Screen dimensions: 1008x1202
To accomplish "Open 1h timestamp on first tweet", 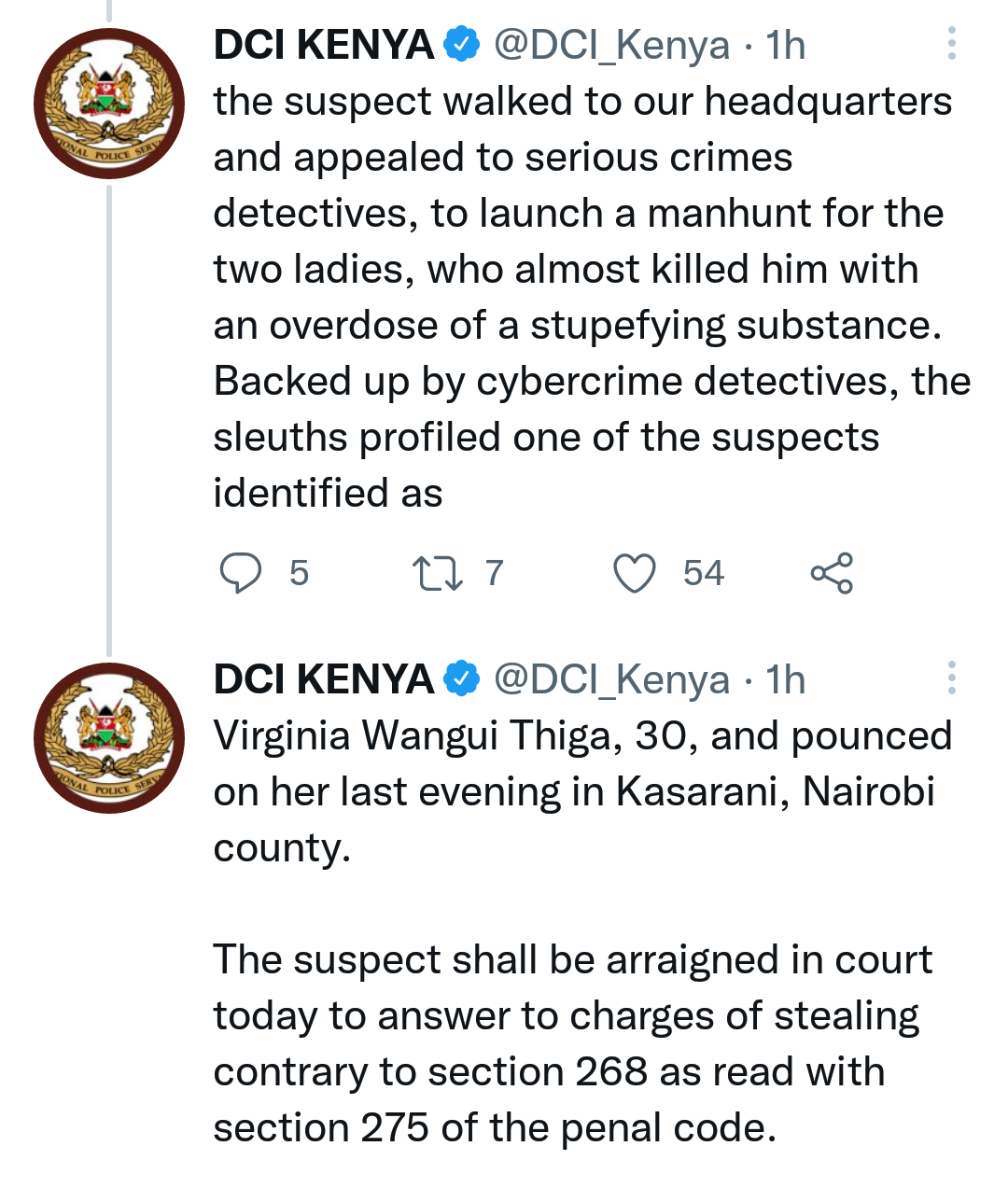I will click(x=785, y=45).
